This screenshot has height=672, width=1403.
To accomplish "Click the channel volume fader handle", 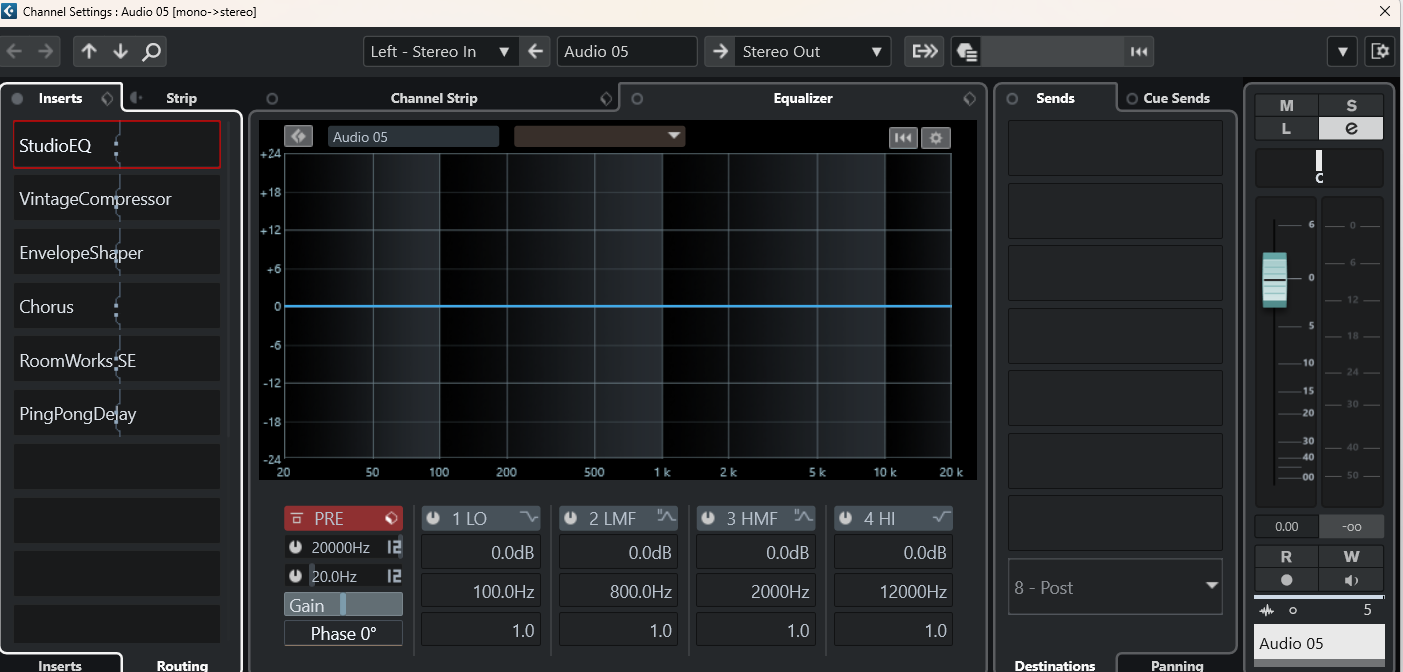I will coord(1274,279).
